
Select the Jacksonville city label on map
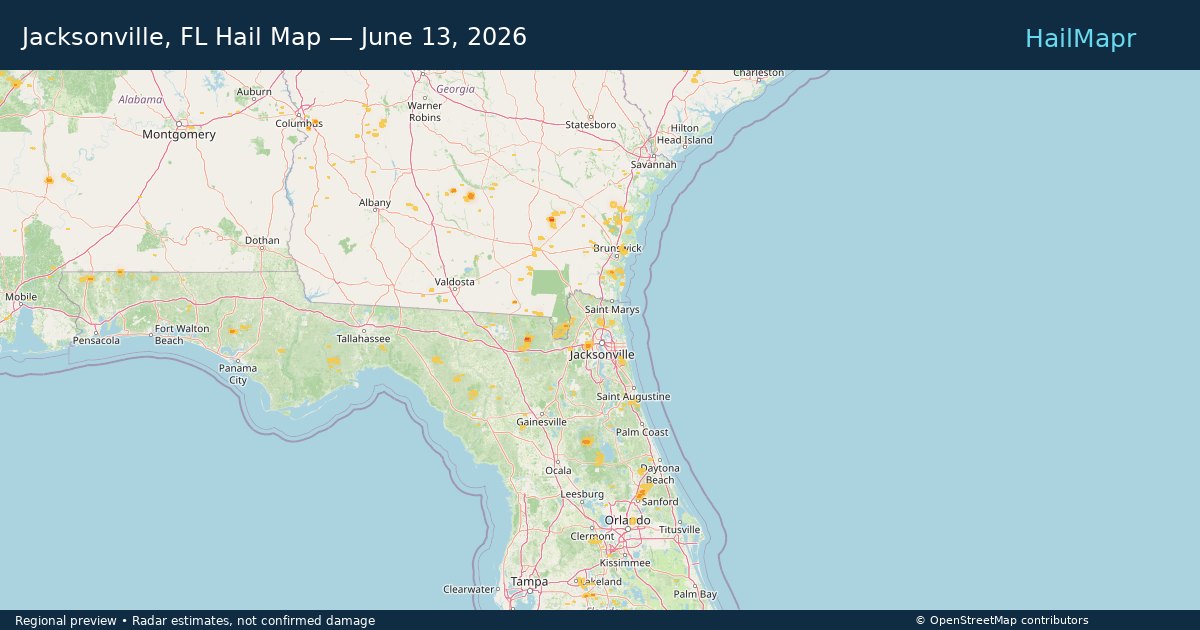click(602, 355)
